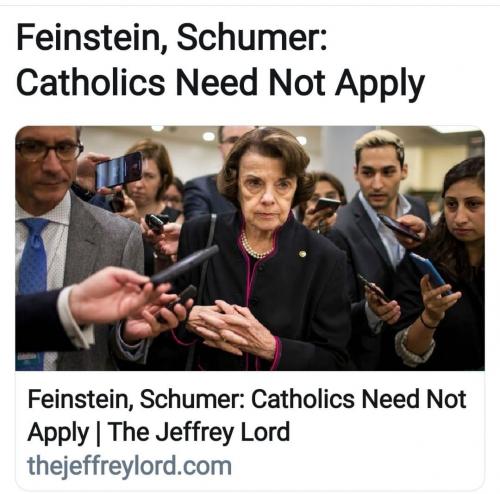500x494 pixels.
Task: Click the raised smartphone in the photo
Action: pos(119,170)
